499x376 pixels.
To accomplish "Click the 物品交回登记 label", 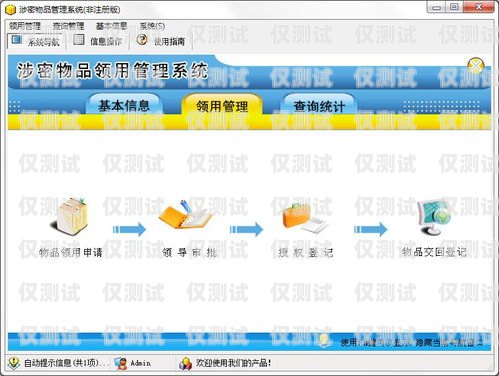I will pos(434,252).
